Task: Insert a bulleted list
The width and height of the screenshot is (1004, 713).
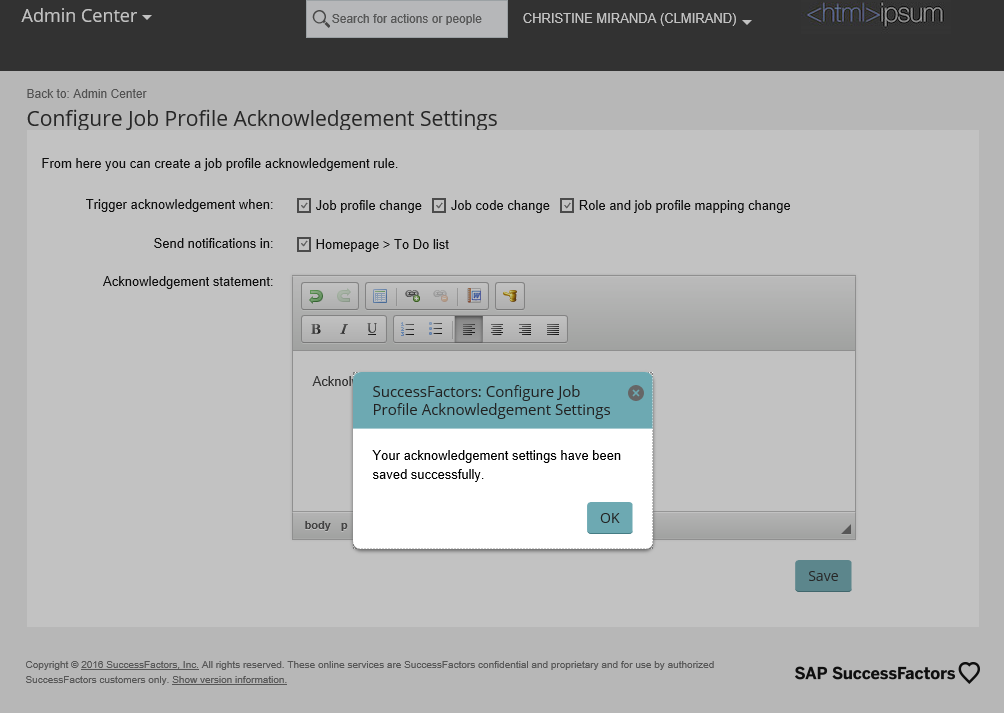Action: click(x=435, y=329)
